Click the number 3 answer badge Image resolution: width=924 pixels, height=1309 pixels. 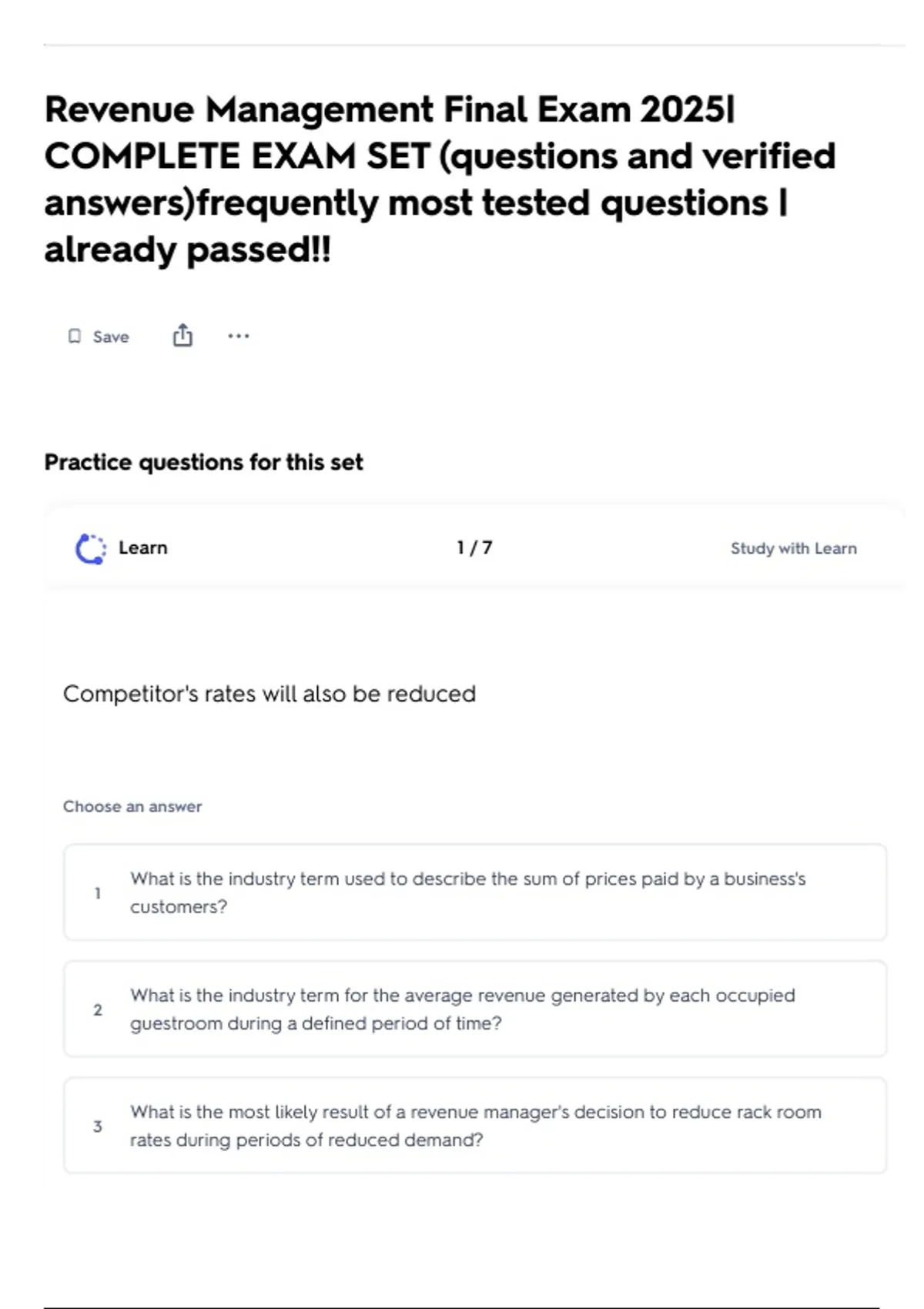click(98, 1127)
